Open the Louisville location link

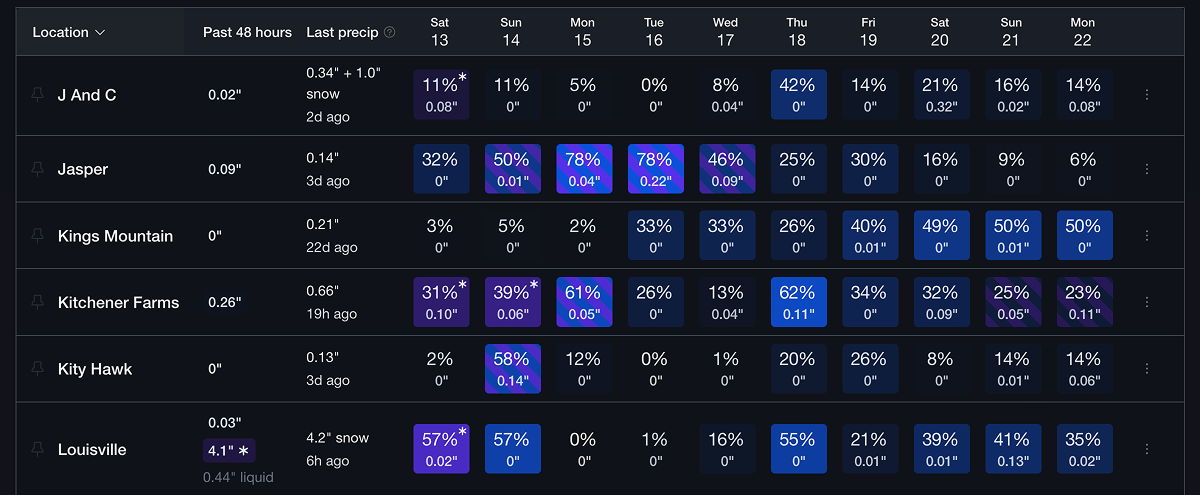[92, 449]
